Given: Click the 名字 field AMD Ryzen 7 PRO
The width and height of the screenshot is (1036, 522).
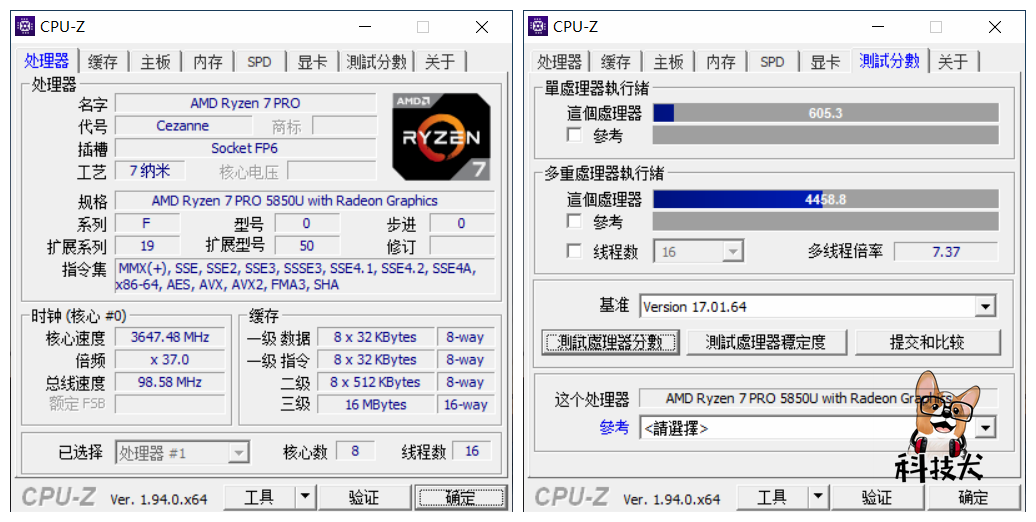Looking at the screenshot, I should click(245, 103).
